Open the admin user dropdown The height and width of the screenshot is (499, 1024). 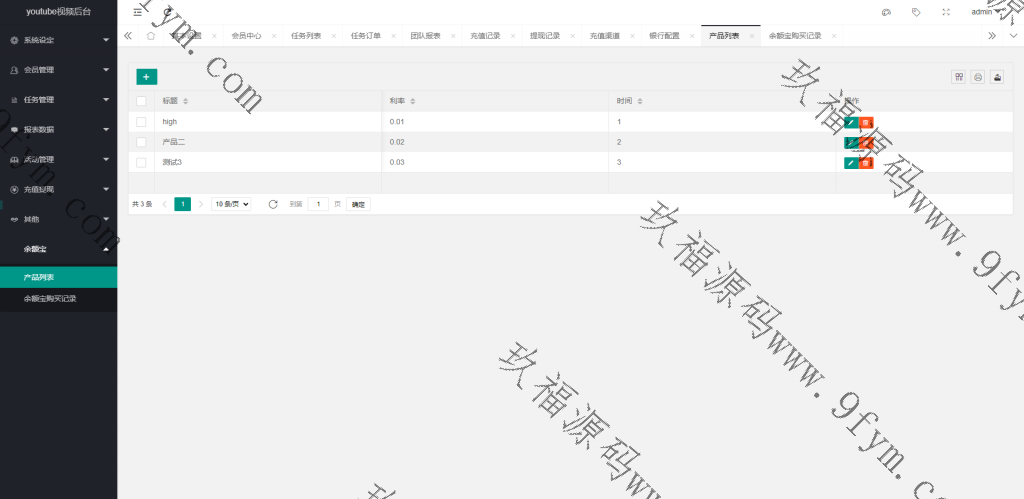pyautogui.click(x=985, y=12)
